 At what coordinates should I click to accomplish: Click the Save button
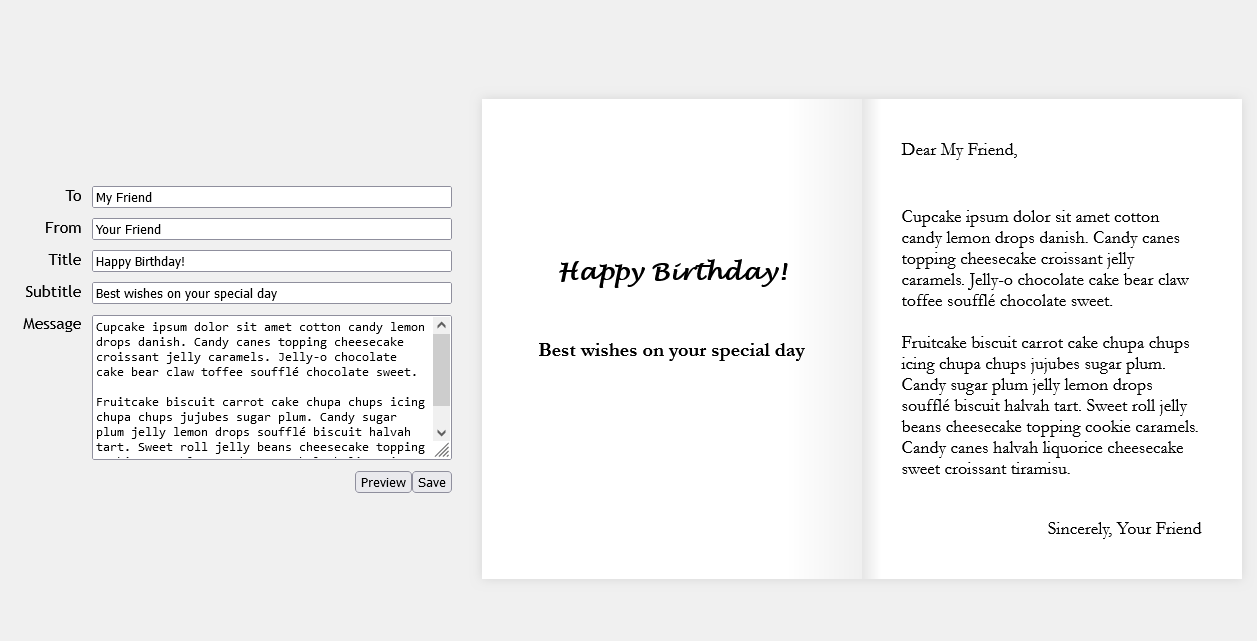click(431, 482)
